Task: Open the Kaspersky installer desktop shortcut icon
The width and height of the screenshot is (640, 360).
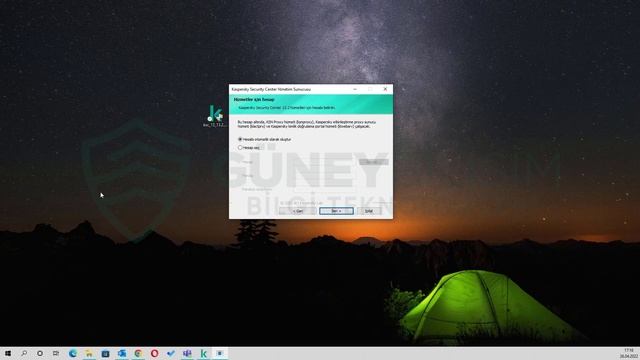Action: (215, 116)
